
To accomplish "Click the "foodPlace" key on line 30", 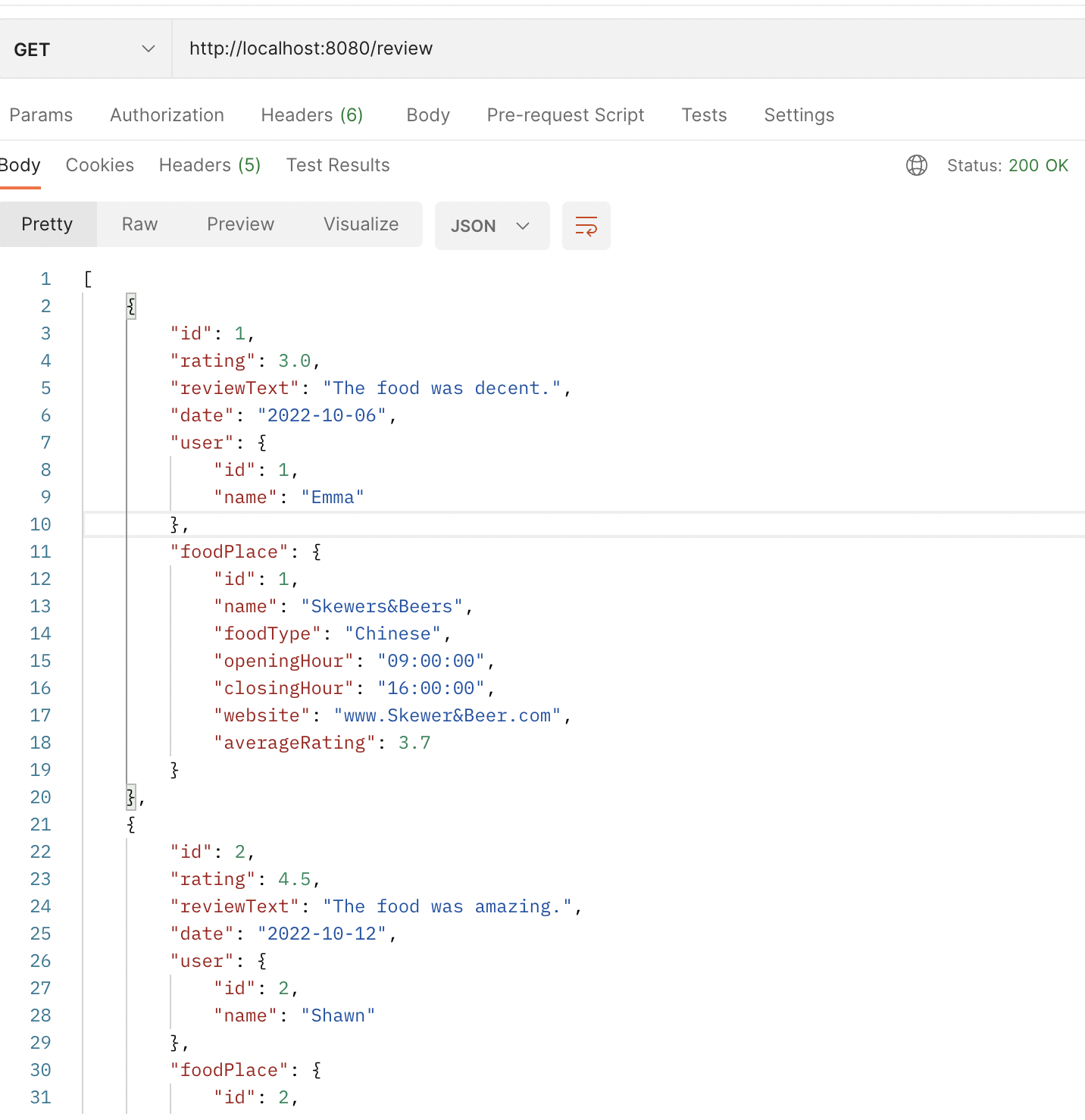I will pyautogui.click(x=230, y=1070).
